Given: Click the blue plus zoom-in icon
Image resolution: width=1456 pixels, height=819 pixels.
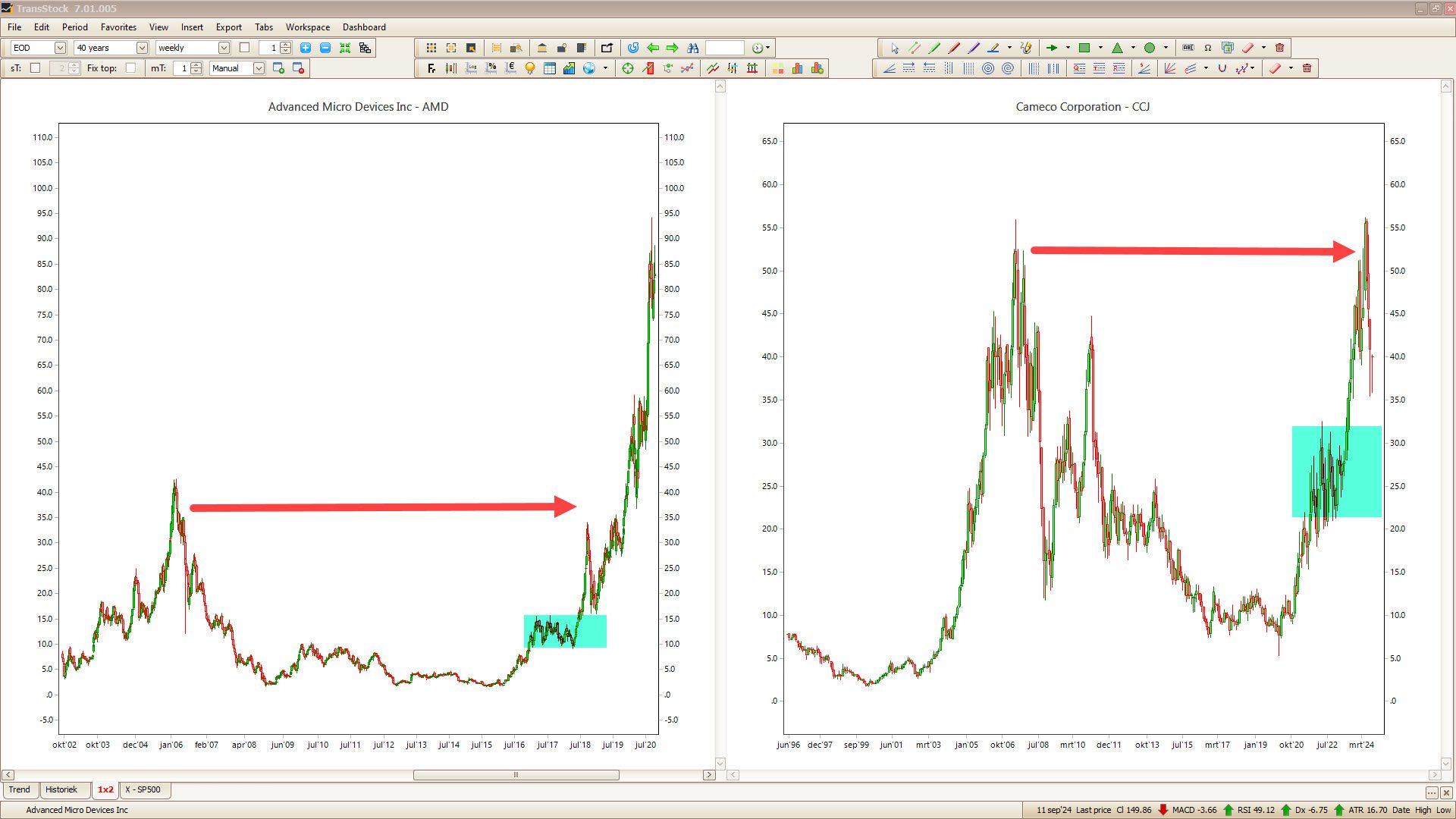Looking at the screenshot, I should pyautogui.click(x=306, y=48).
